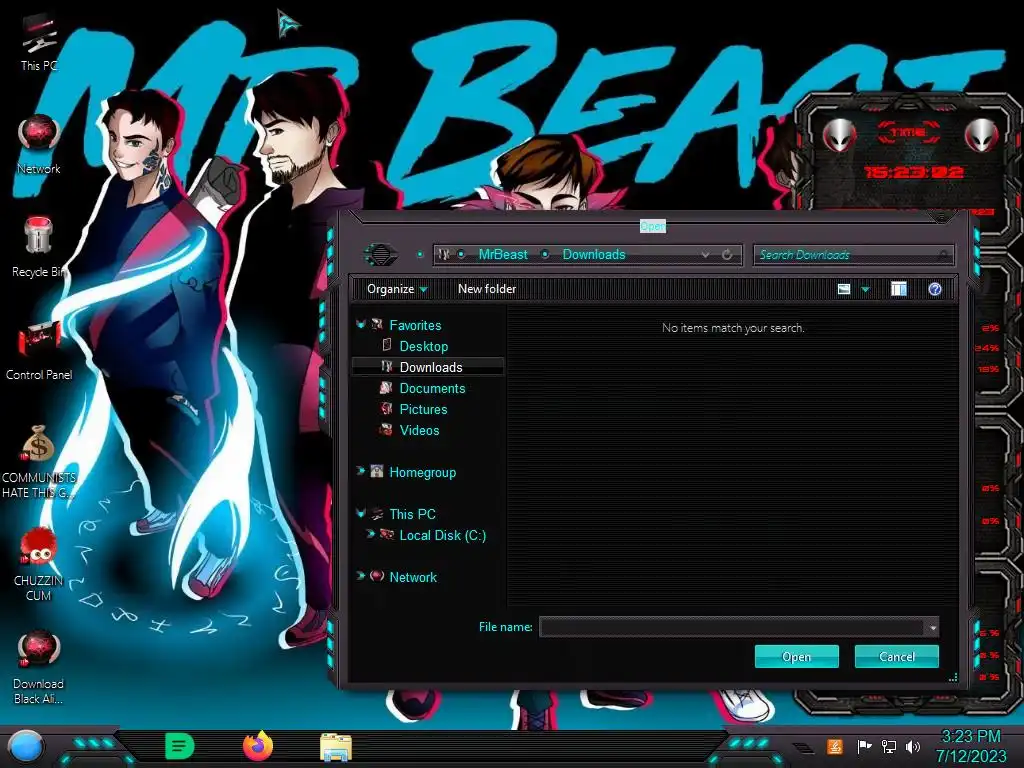Open the File name dropdown arrow
The image size is (1024, 768).
[x=933, y=628]
